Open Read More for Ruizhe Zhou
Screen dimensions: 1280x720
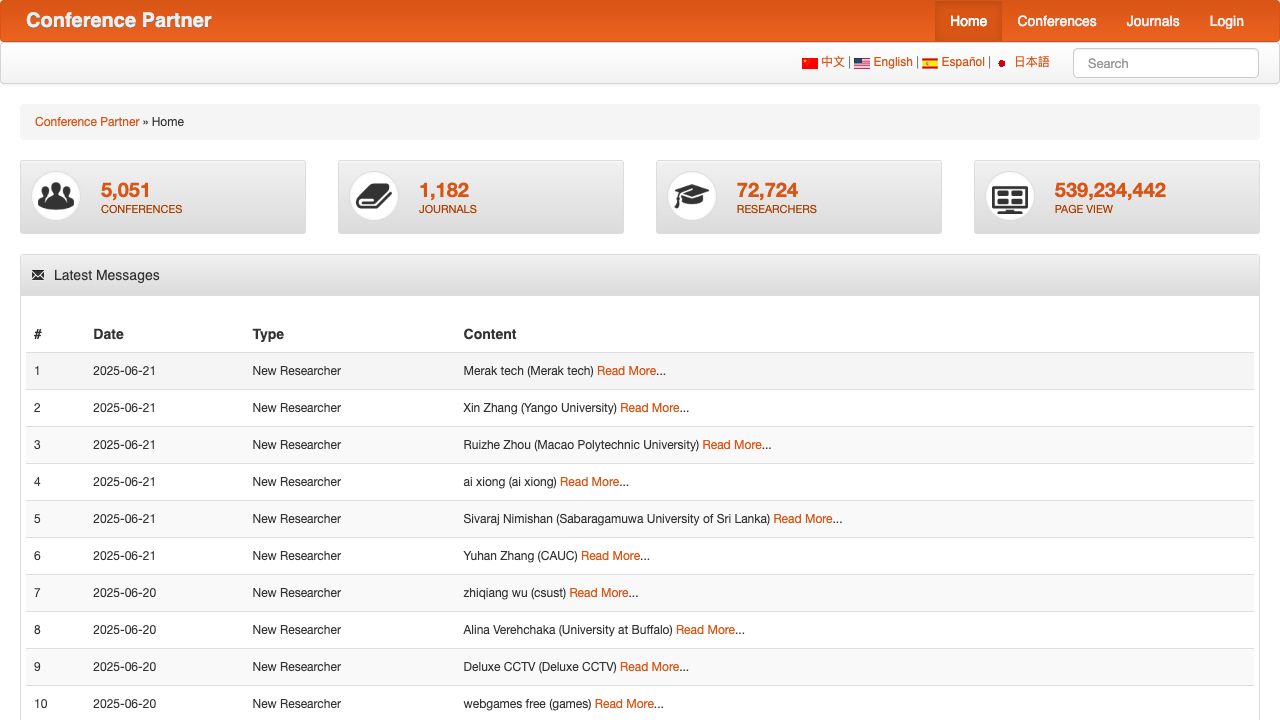click(732, 445)
